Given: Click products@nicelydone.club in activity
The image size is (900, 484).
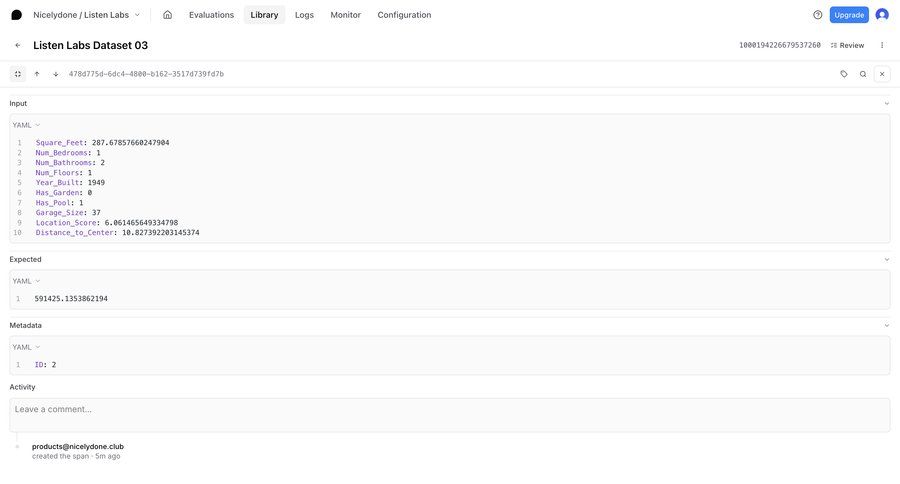Looking at the screenshot, I should [77, 447].
